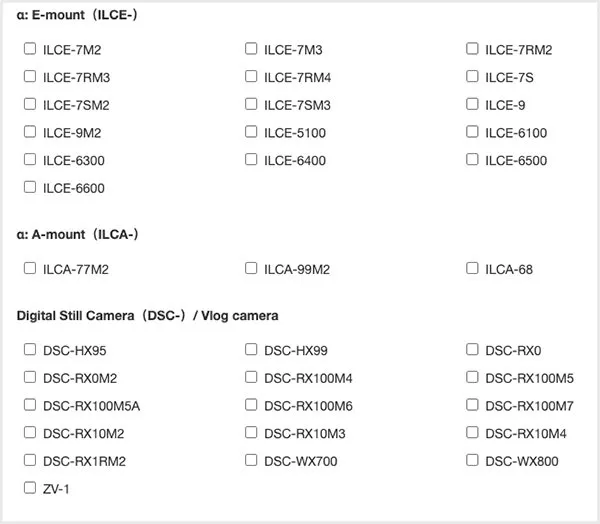Viewport: 600px width, 524px height.
Task: Enable the DSC-RX100M7 checkbox
Action: (x=472, y=405)
